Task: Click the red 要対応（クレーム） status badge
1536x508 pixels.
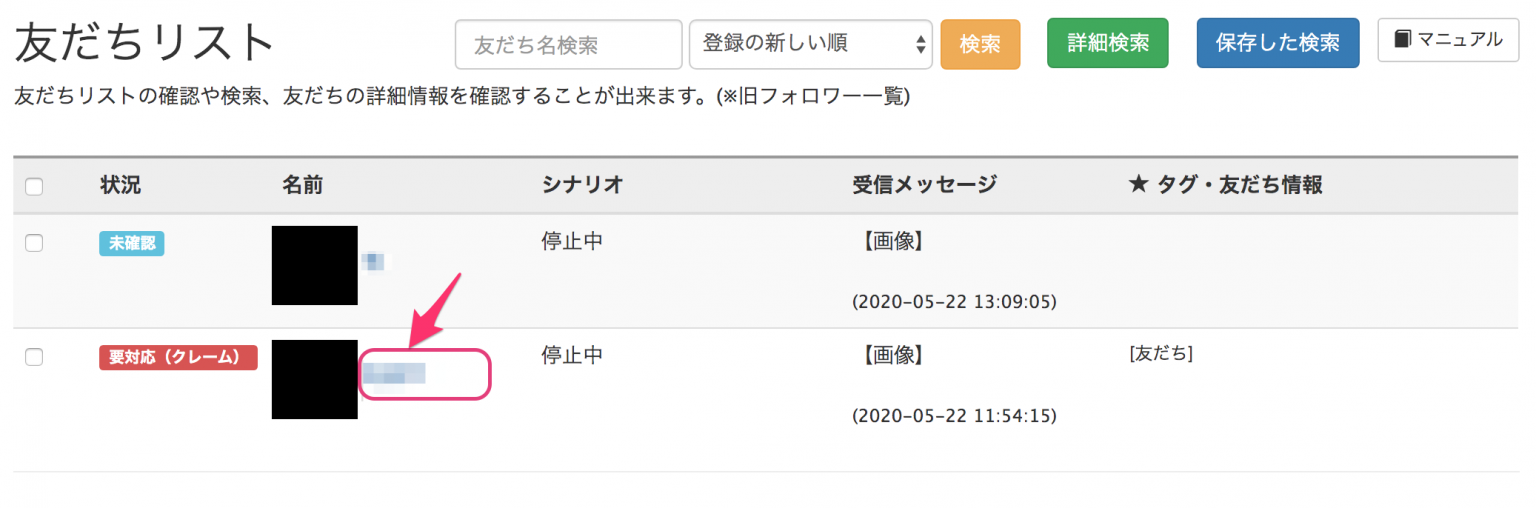Action: tap(178, 357)
